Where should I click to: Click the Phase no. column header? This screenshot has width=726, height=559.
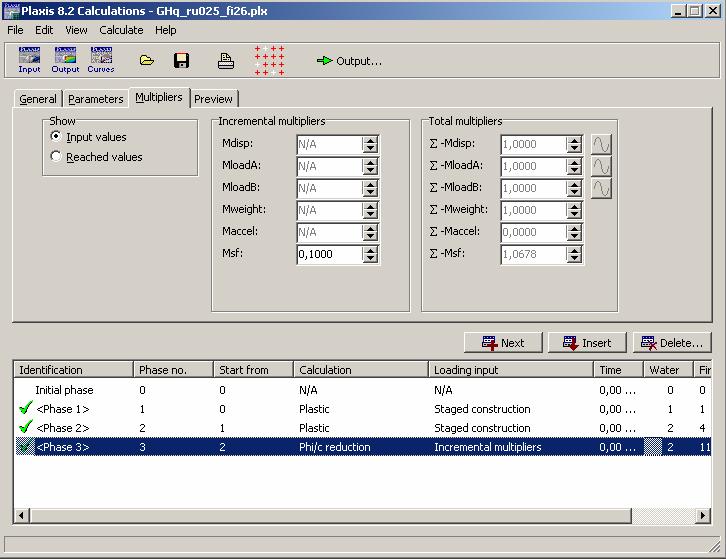(x=173, y=370)
